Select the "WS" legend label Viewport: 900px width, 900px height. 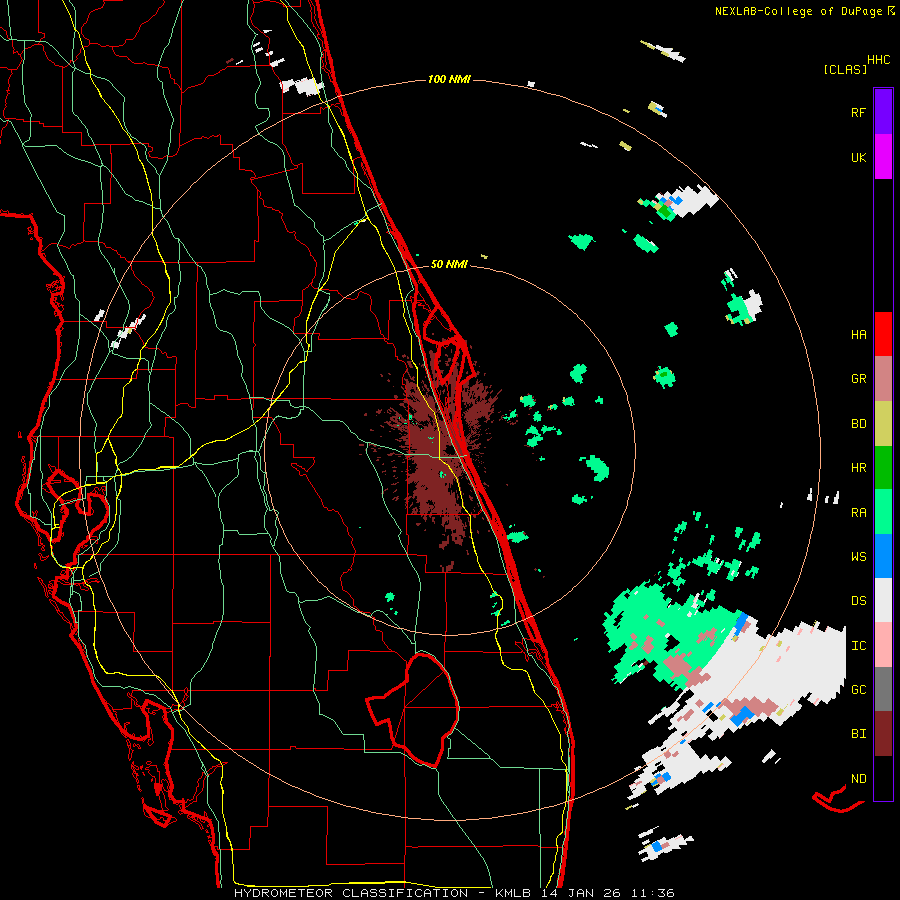coord(858,556)
